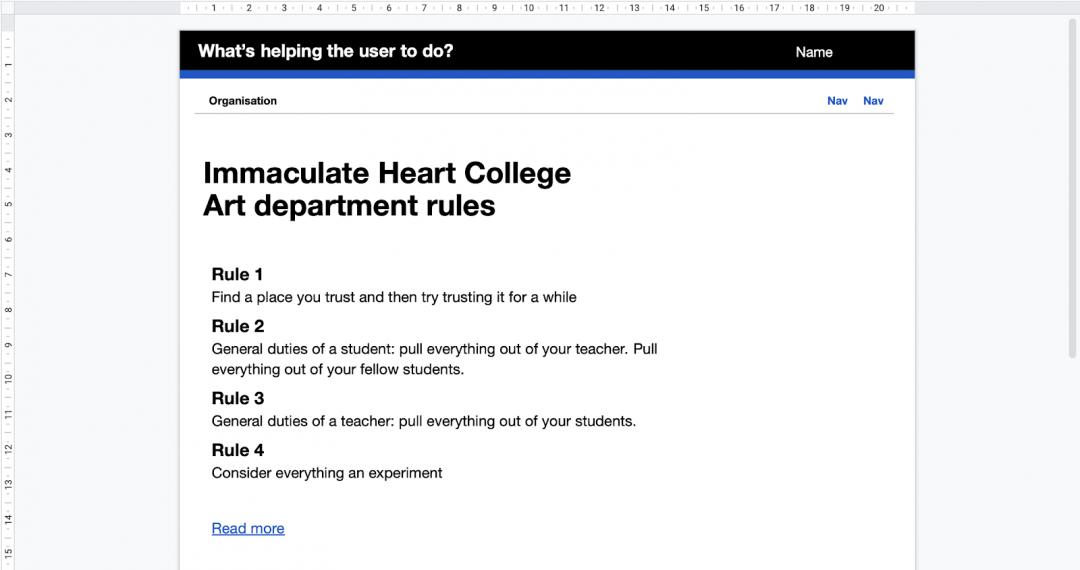Open the Read more link
The width and height of the screenshot is (1080, 570).
(248, 528)
